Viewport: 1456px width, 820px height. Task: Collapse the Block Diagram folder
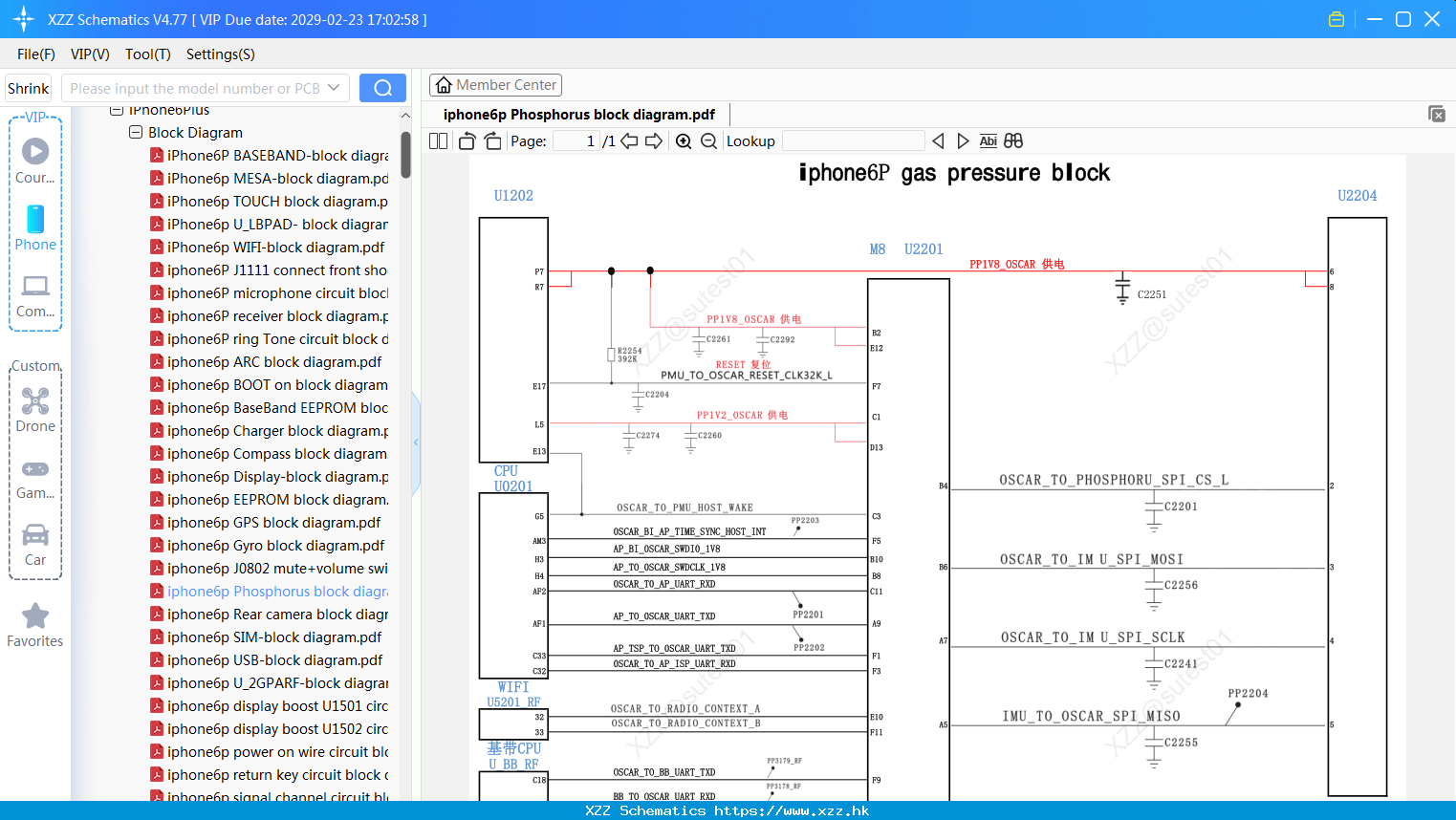[x=136, y=133]
